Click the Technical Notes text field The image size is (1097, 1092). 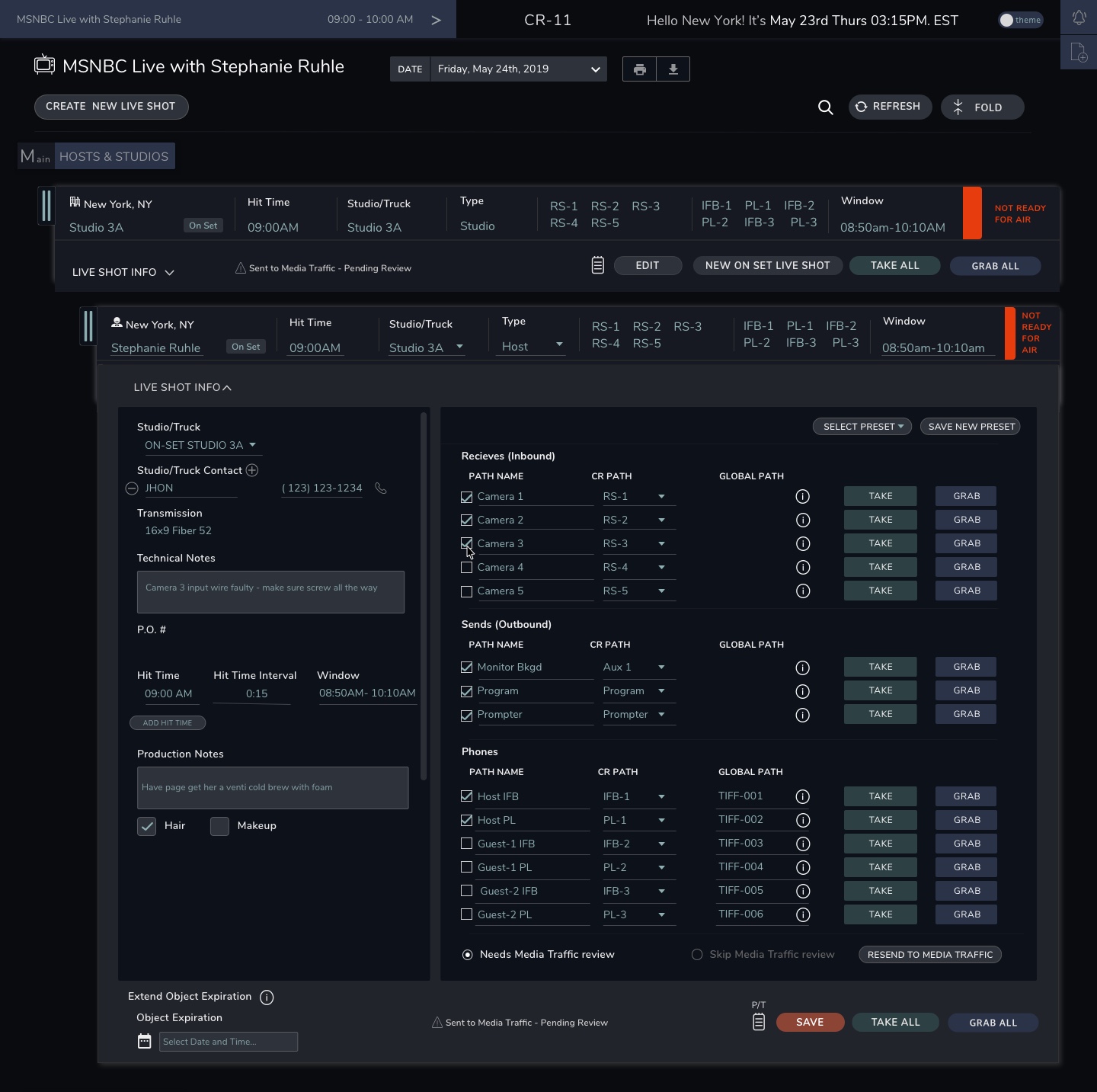[270, 592]
